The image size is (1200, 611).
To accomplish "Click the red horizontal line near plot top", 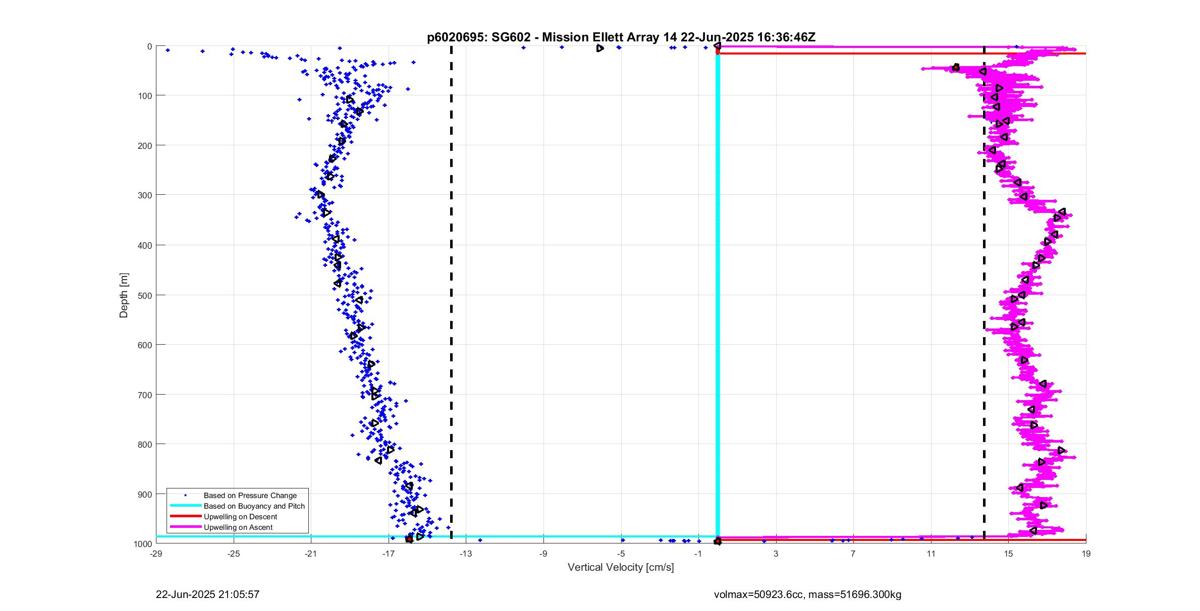I will pyautogui.click(x=902, y=53).
